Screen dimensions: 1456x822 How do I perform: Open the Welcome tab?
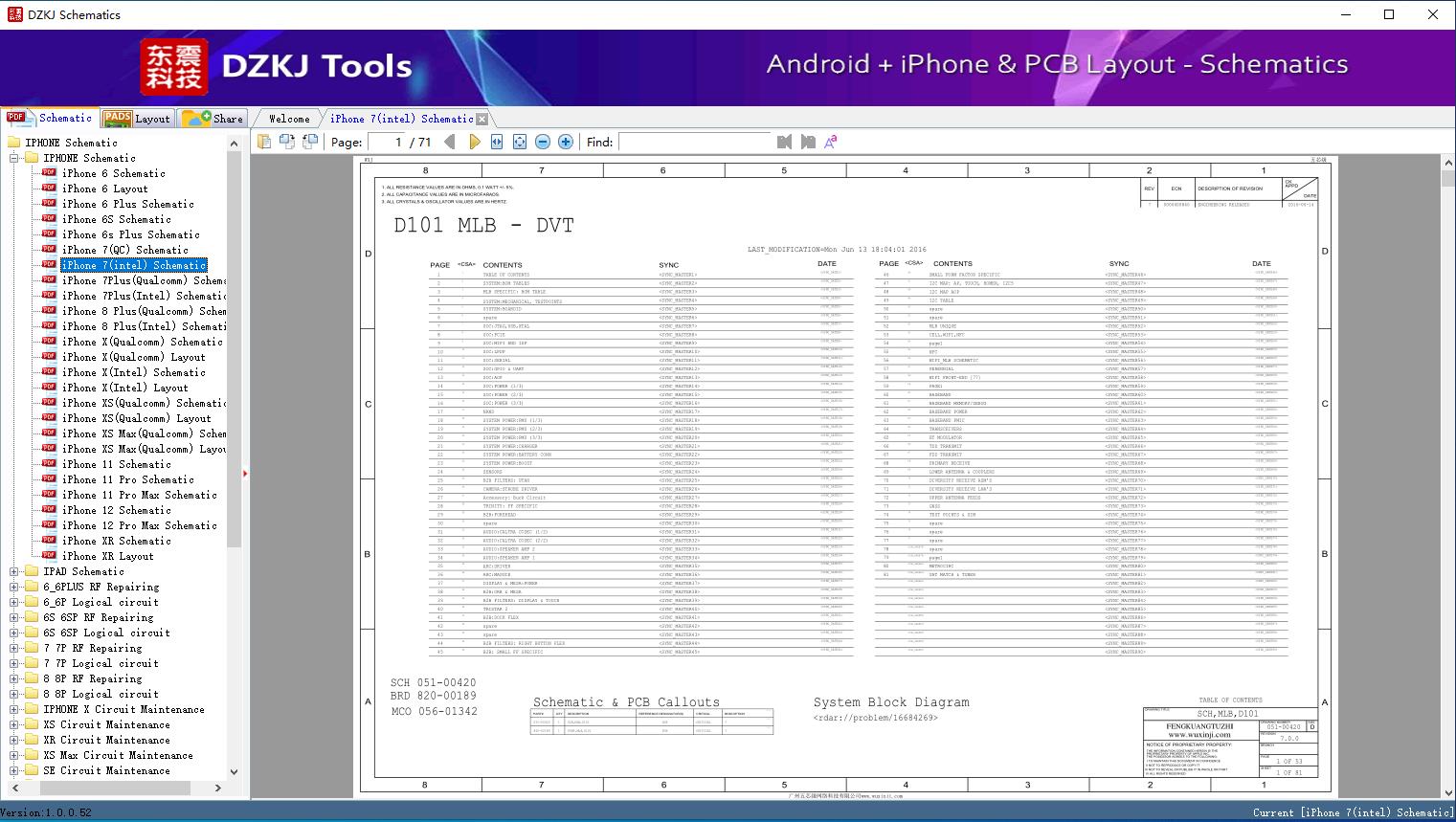(x=288, y=119)
